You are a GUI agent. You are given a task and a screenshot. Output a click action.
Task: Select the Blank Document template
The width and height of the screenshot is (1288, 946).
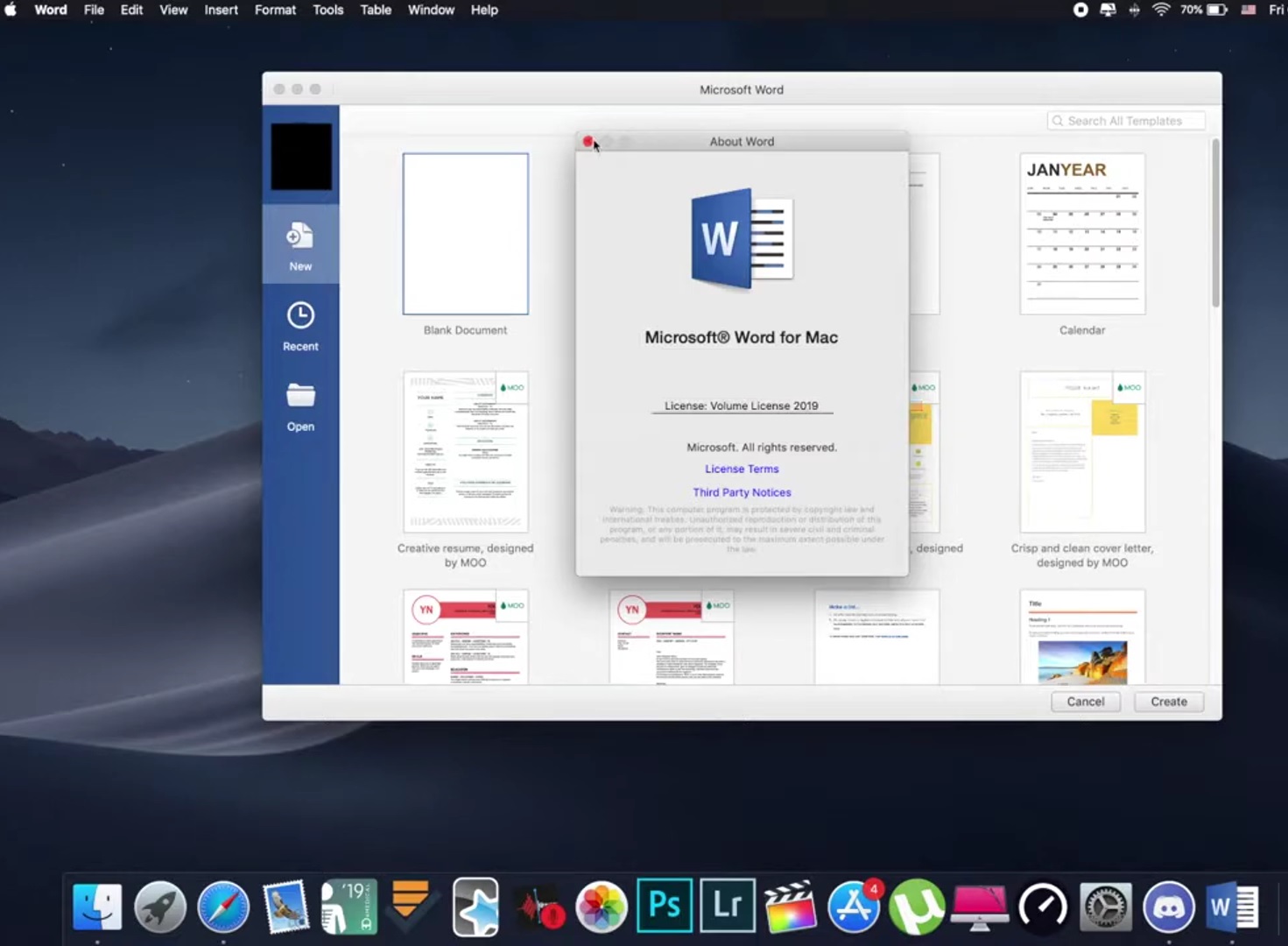tap(465, 234)
